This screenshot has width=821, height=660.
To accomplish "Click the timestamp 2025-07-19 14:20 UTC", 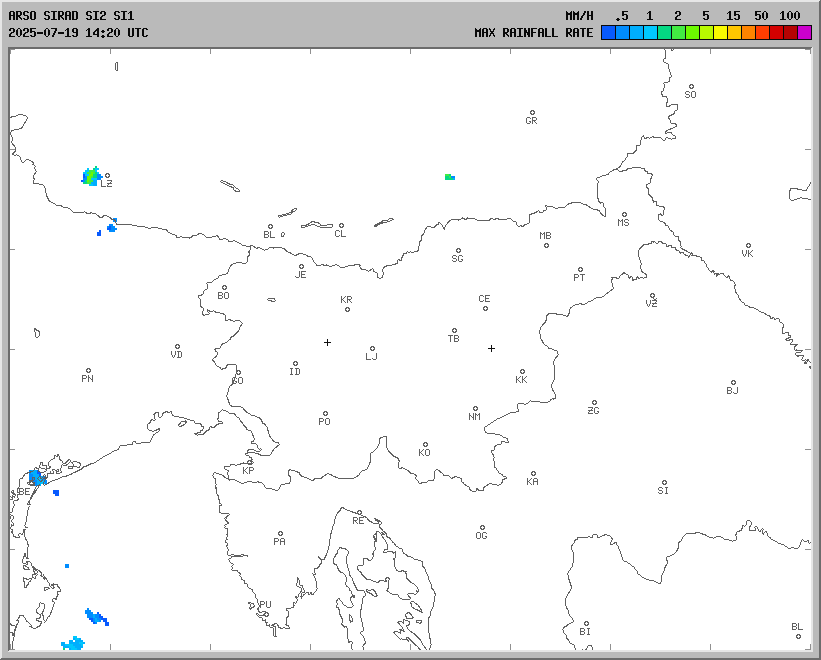I will click(x=78, y=32).
